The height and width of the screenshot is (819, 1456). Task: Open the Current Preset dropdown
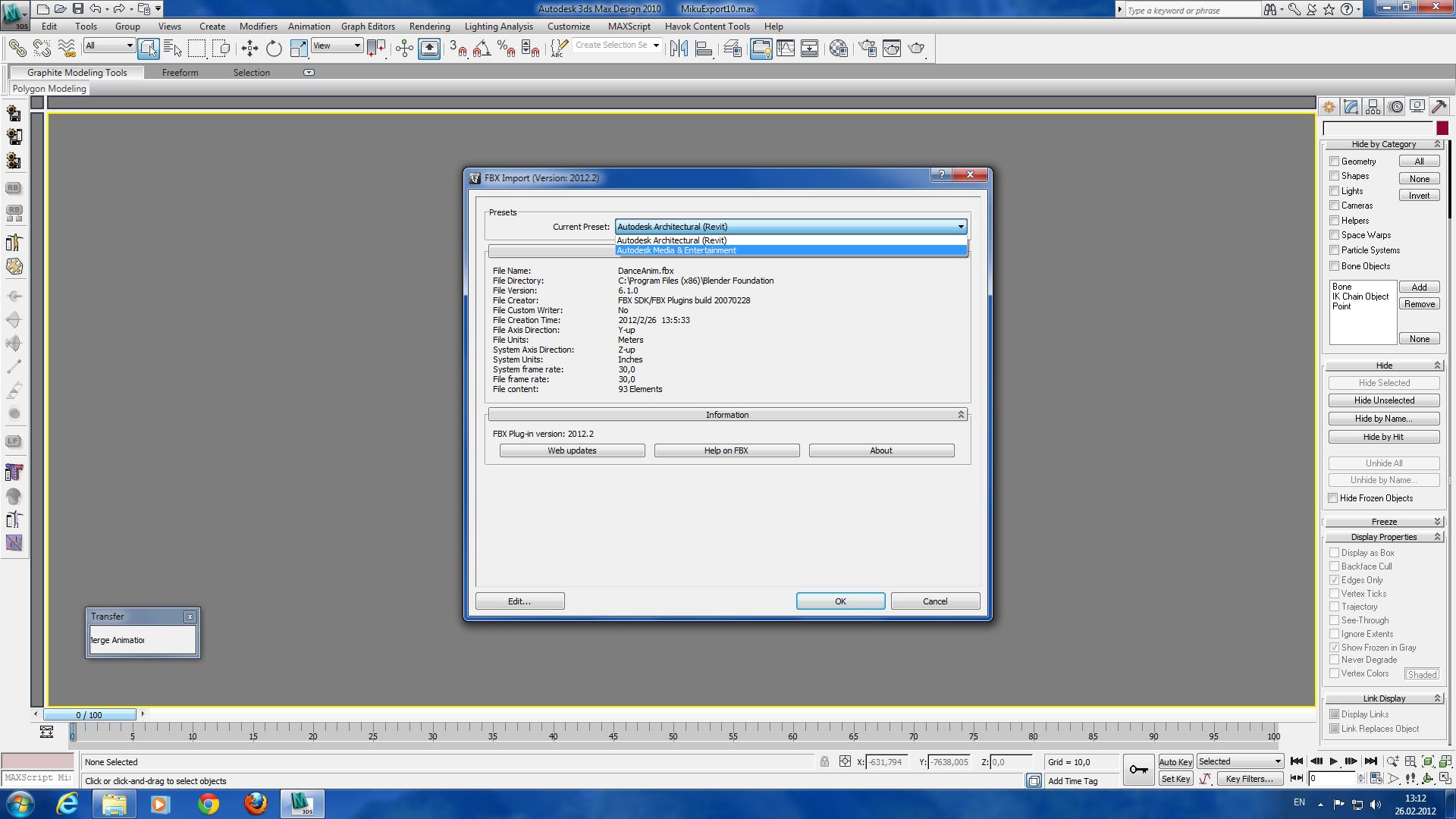(791, 227)
